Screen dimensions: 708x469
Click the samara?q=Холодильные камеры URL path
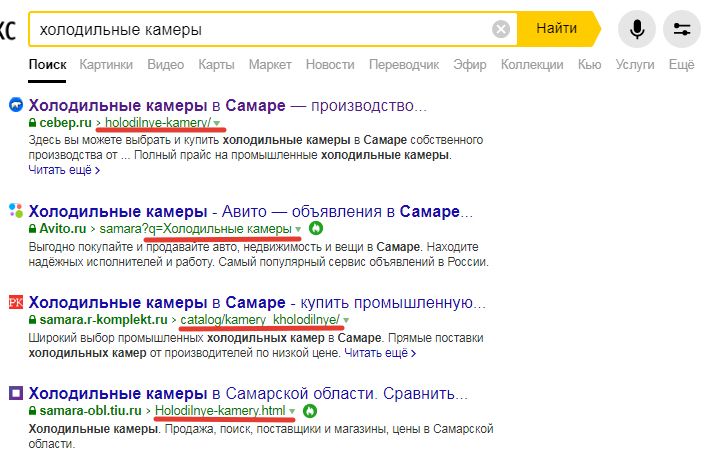click(196, 229)
